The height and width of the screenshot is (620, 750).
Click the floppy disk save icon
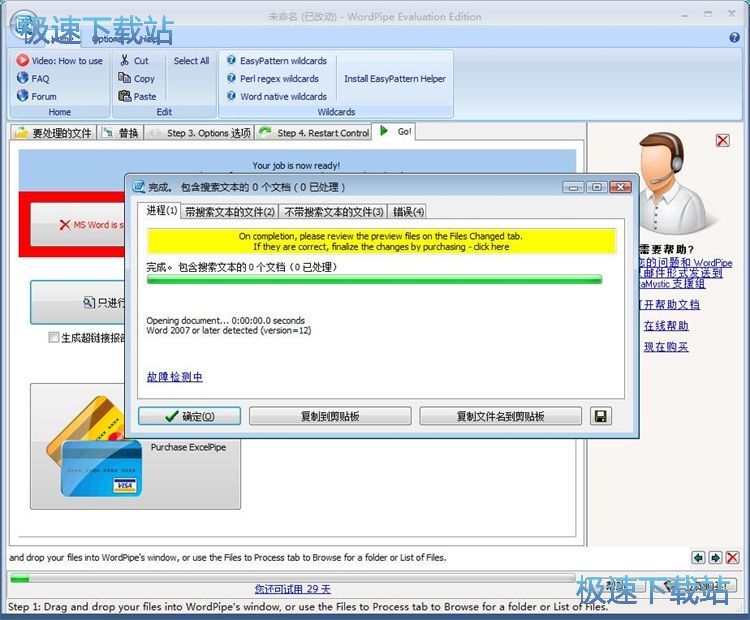tap(601, 416)
